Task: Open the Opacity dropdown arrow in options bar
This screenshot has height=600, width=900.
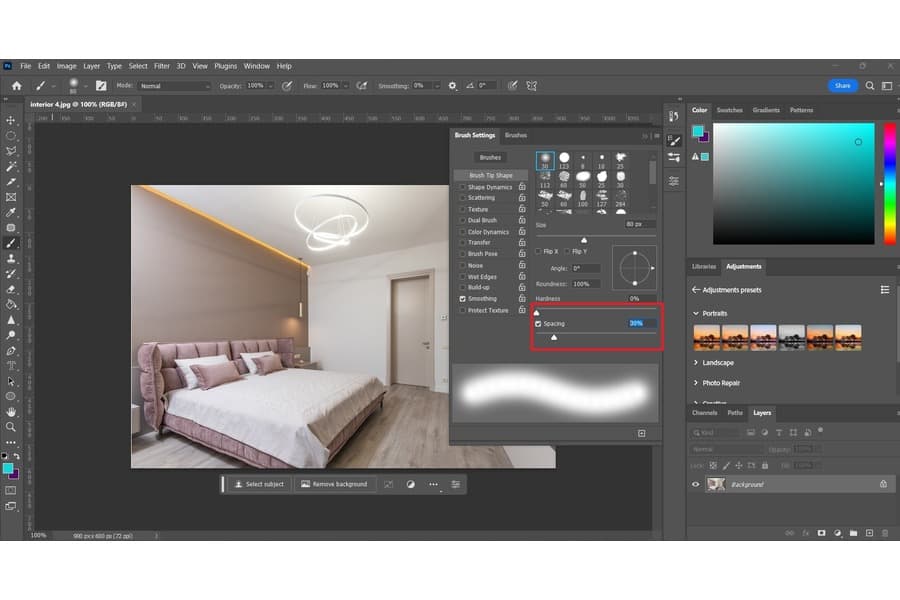Action: [270, 86]
